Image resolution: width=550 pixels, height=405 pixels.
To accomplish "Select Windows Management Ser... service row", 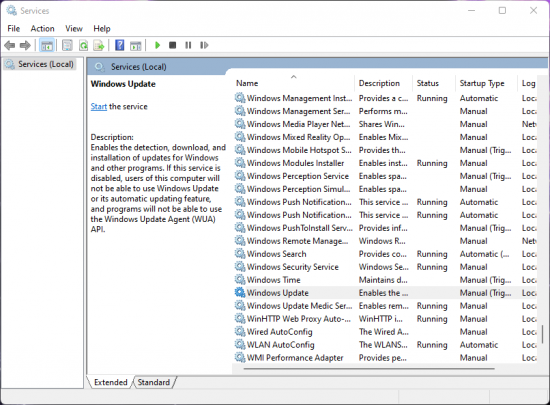I will pos(384,111).
